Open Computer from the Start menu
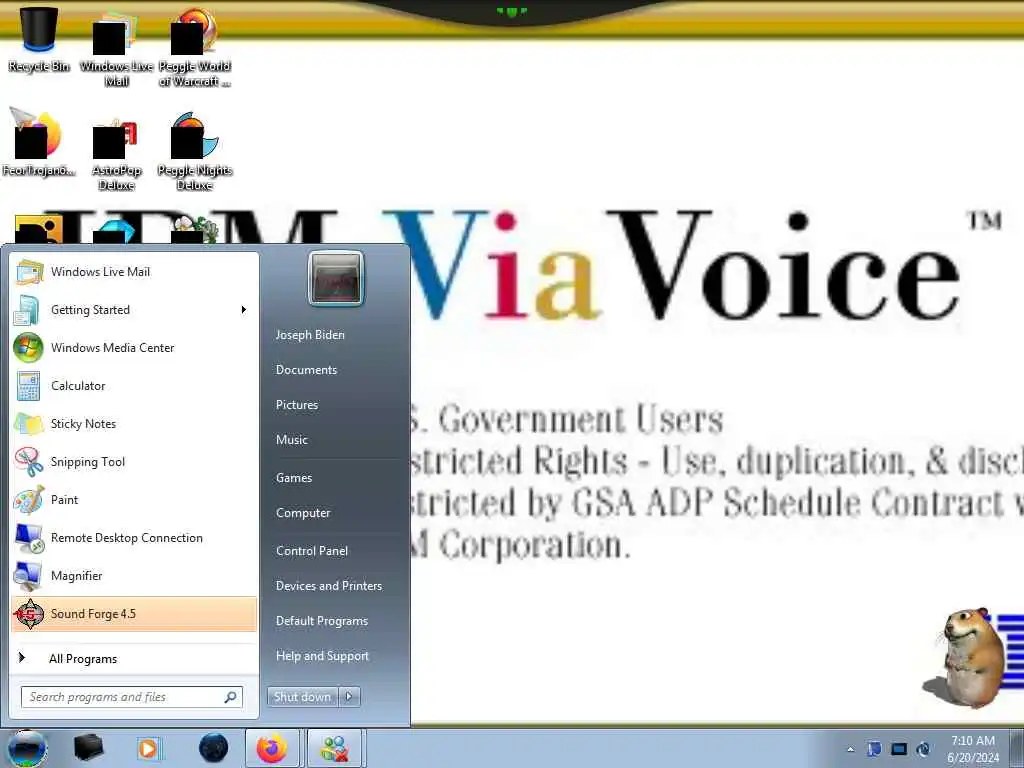This screenshot has height=768, width=1024. (303, 513)
